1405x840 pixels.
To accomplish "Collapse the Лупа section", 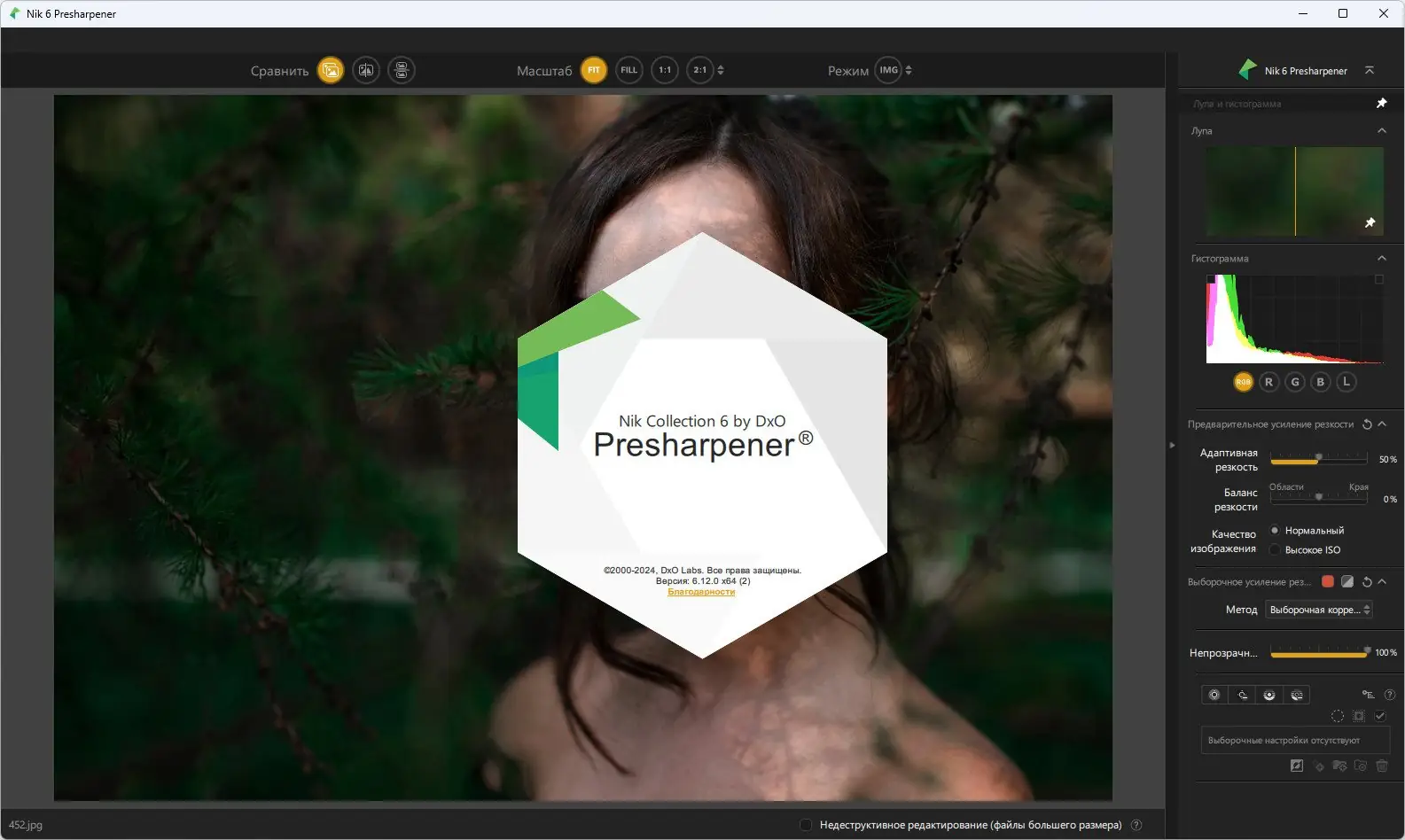I will coord(1381,130).
